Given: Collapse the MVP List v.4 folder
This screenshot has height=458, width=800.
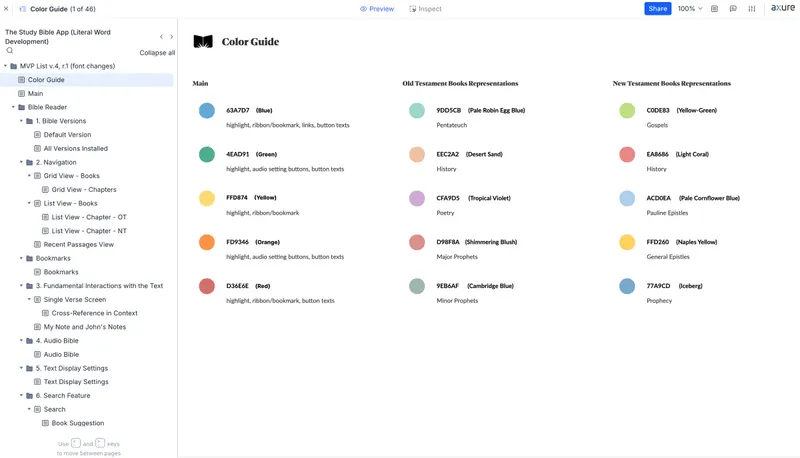Looking at the screenshot, I should (x=6, y=66).
